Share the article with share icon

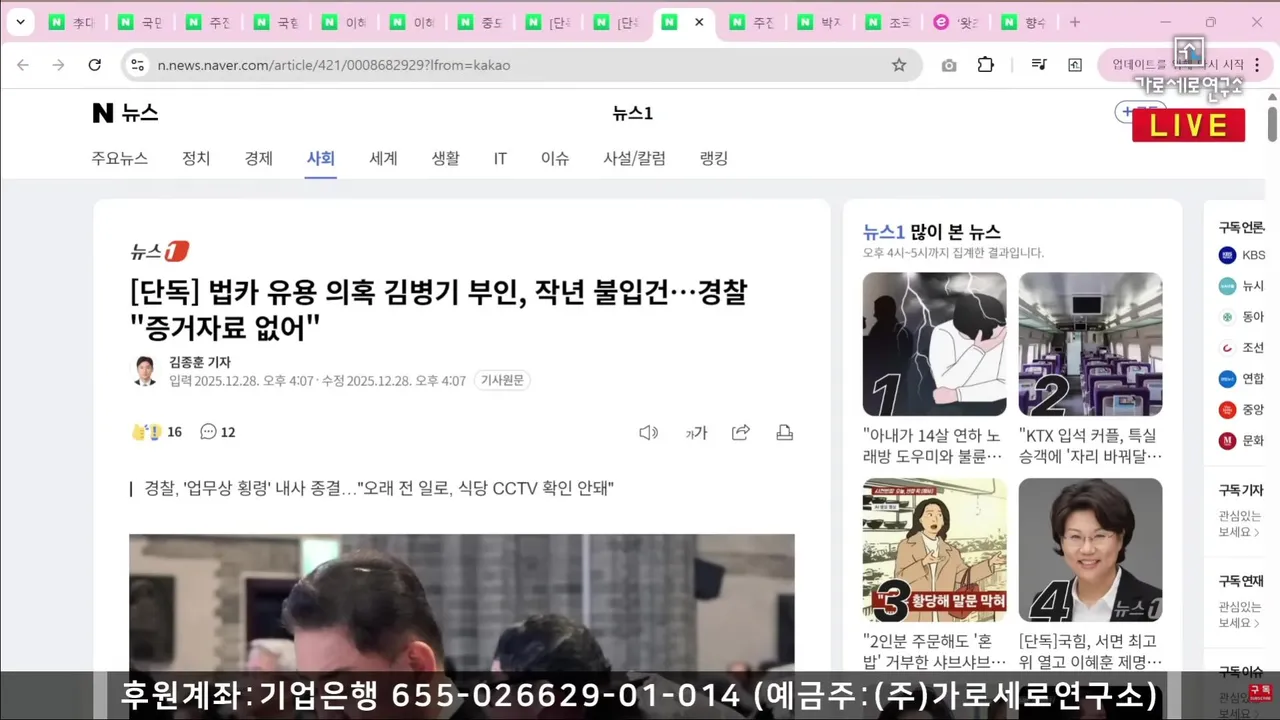[x=741, y=432]
